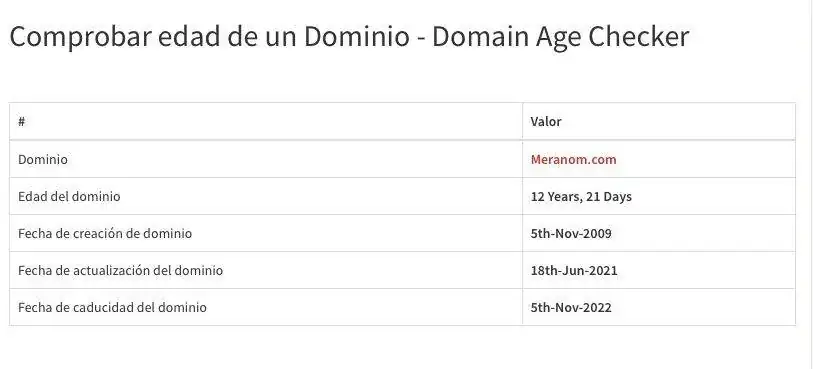The image size is (813, 369).
Task: Open the Meranom.com domain link
Action: (573, 160)
